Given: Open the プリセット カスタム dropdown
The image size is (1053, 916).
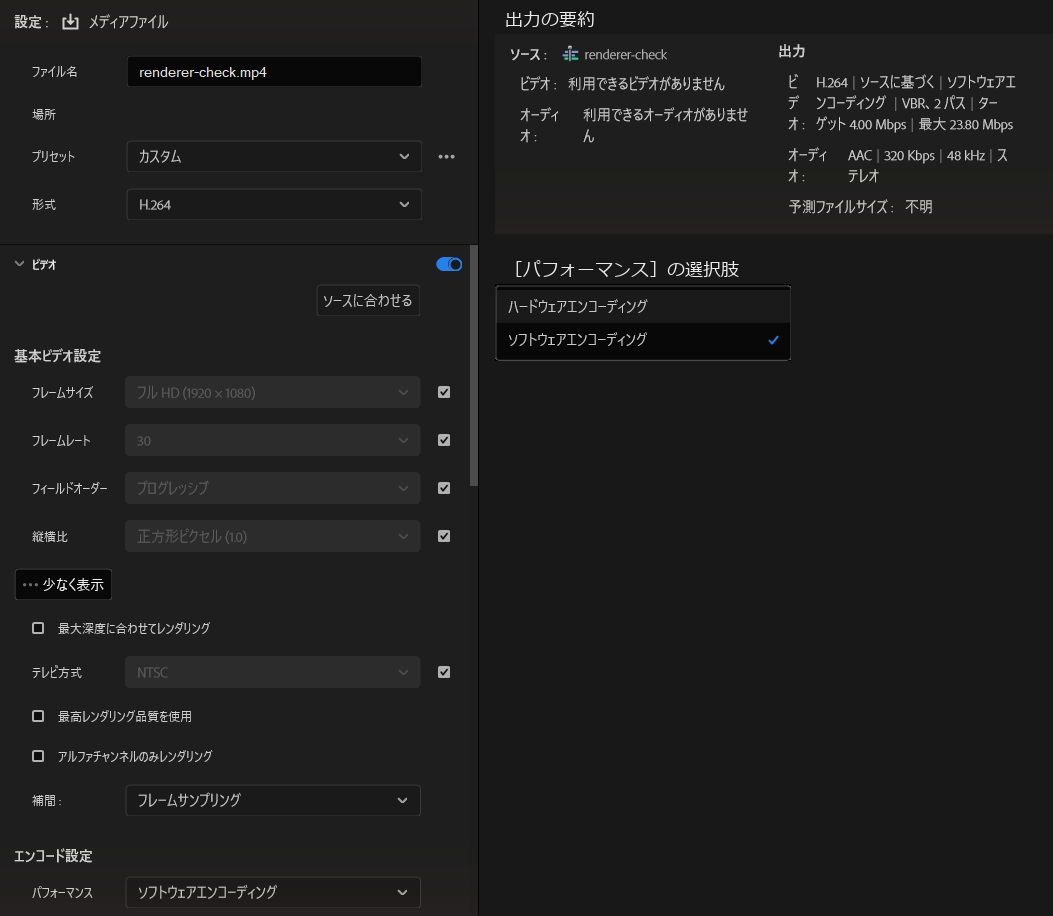Looking at the screenshot, I should [274, 156].
